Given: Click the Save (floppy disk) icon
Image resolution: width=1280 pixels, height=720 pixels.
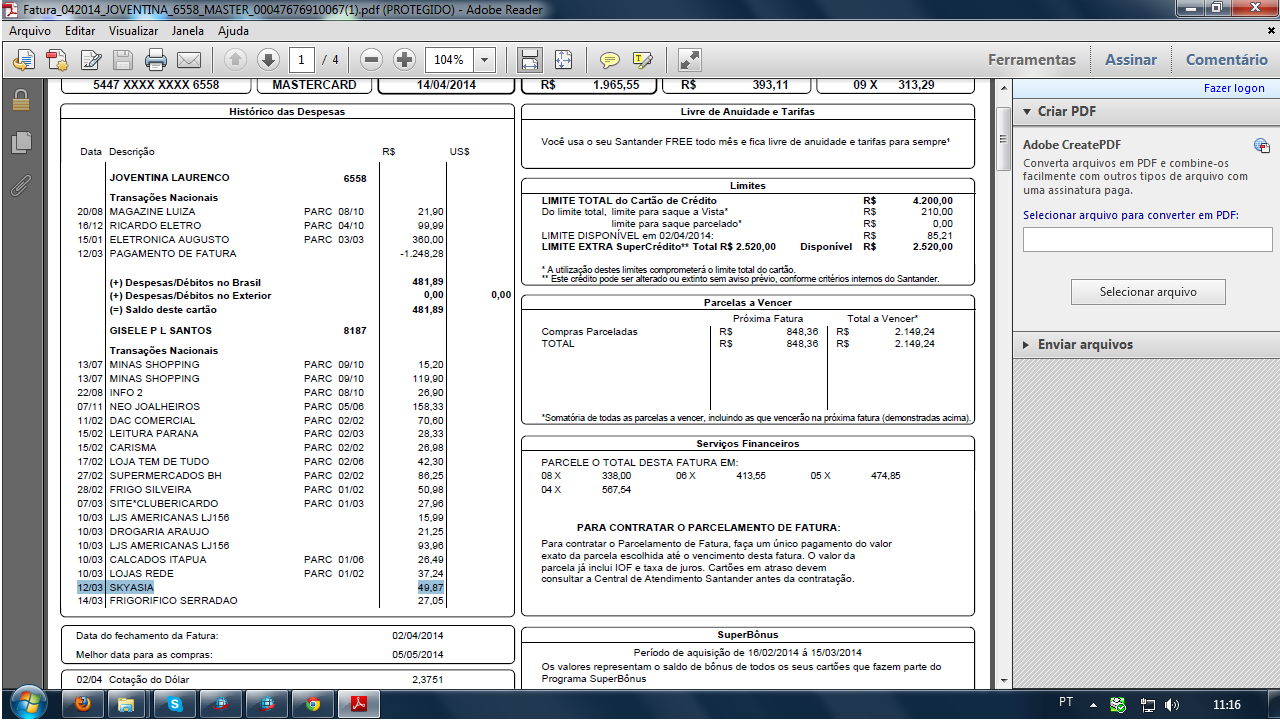Looking at the screenshot, I should click(123, 60).
